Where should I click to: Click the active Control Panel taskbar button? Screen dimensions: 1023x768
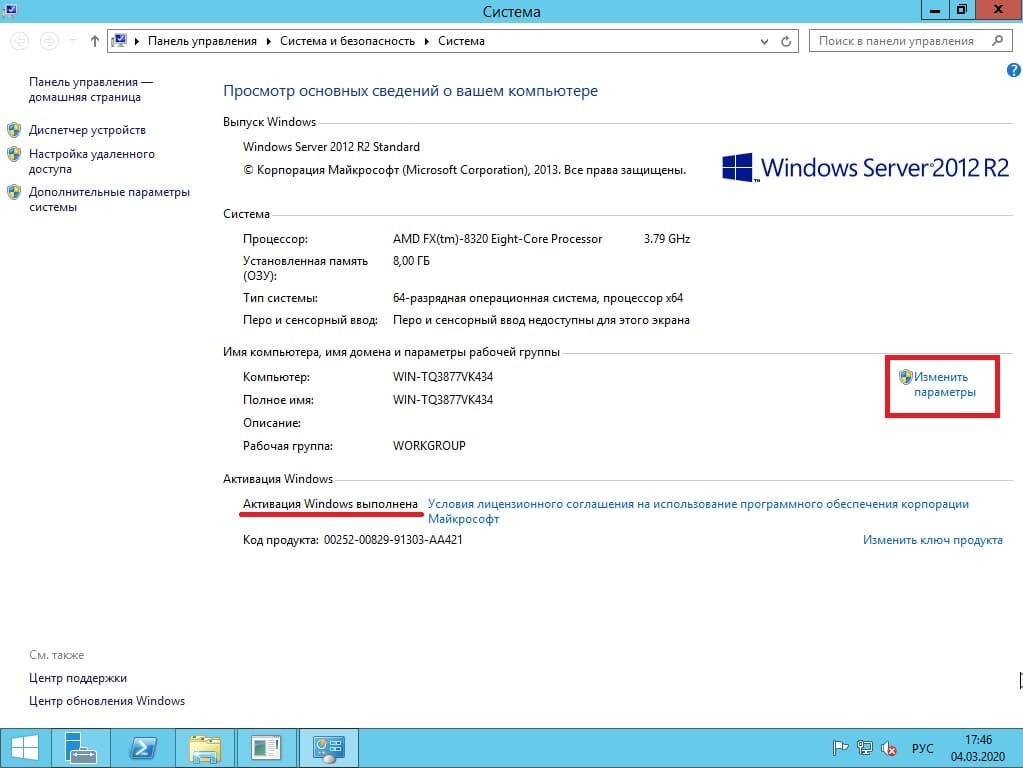(328, 748)
